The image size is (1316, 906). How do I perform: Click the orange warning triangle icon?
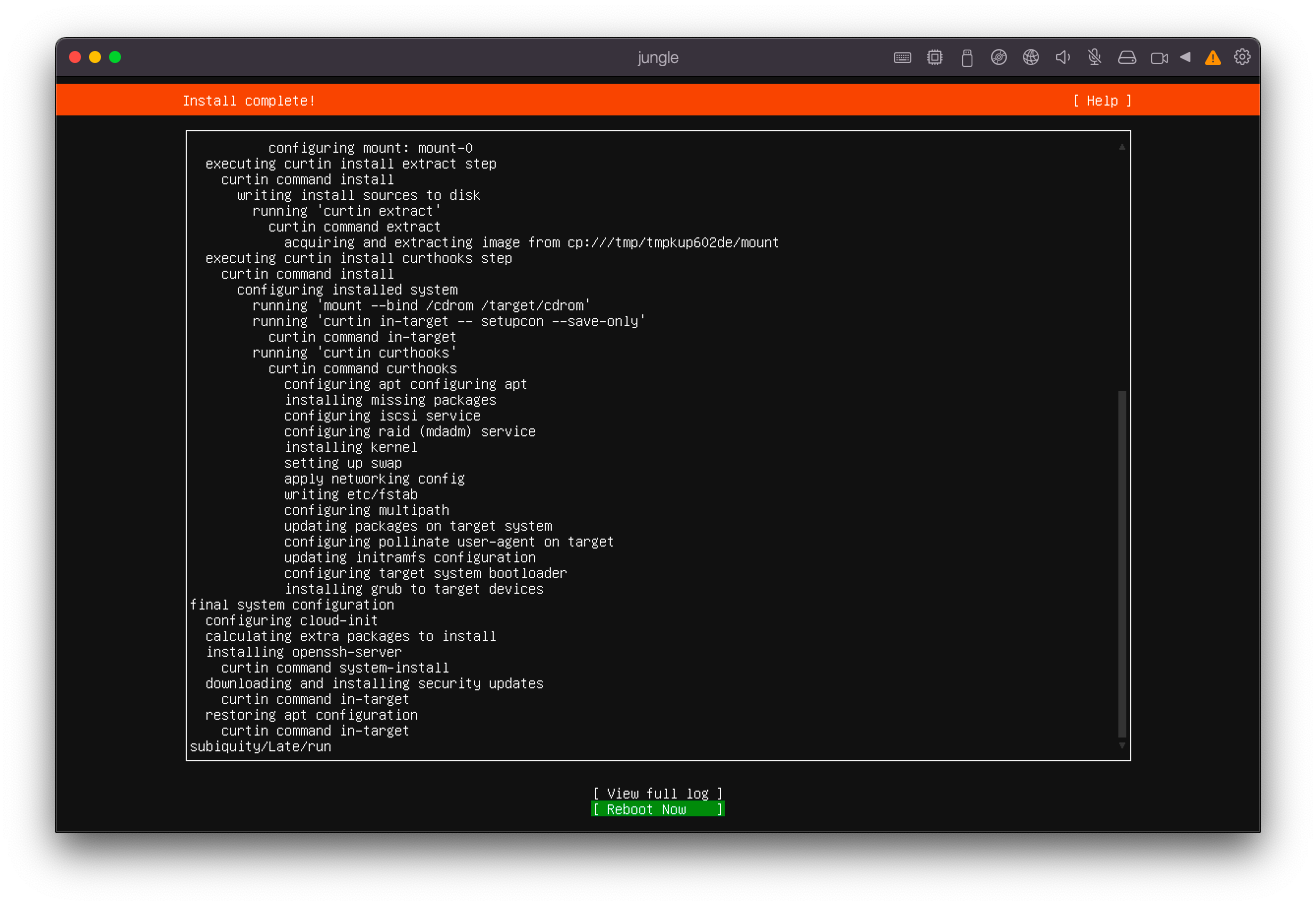pyautogui.click(x=1213, y=58)
